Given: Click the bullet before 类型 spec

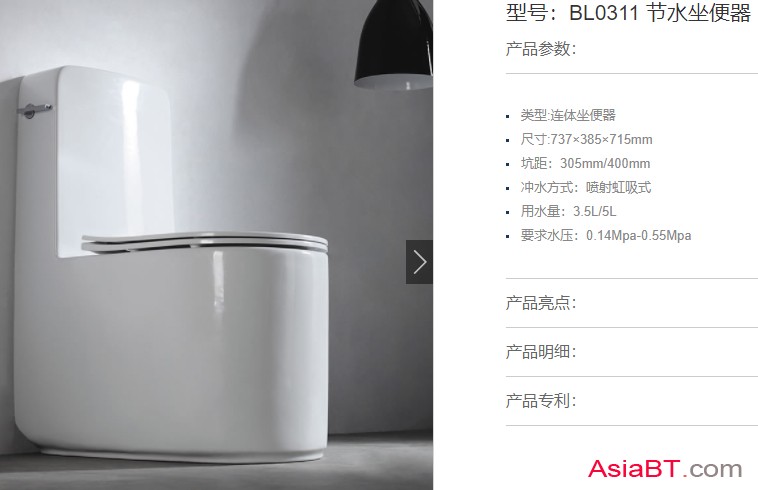Looking at the screenshot, I should tap(508, 116).
